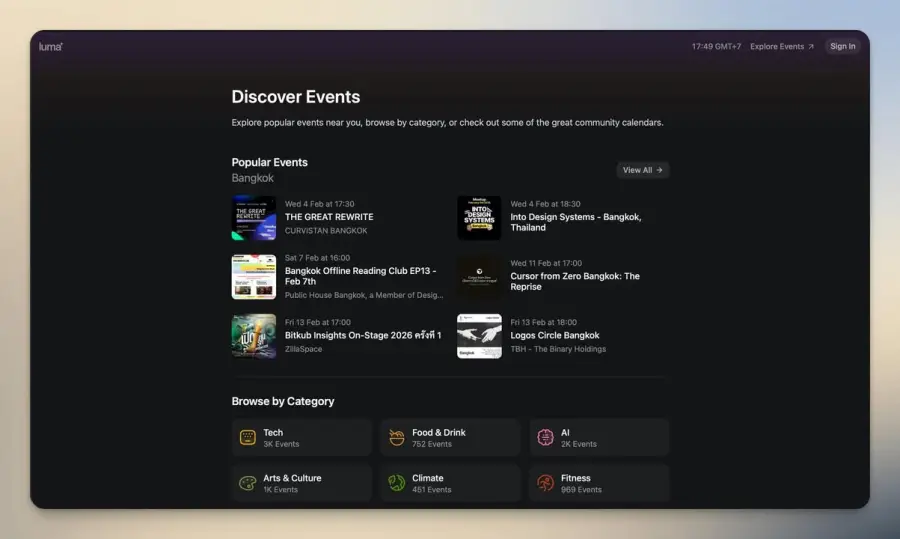The width and height of the screenshot is (900, 539).
Task: Click the Fitness 969 Events count
Action: click(581, 490)
